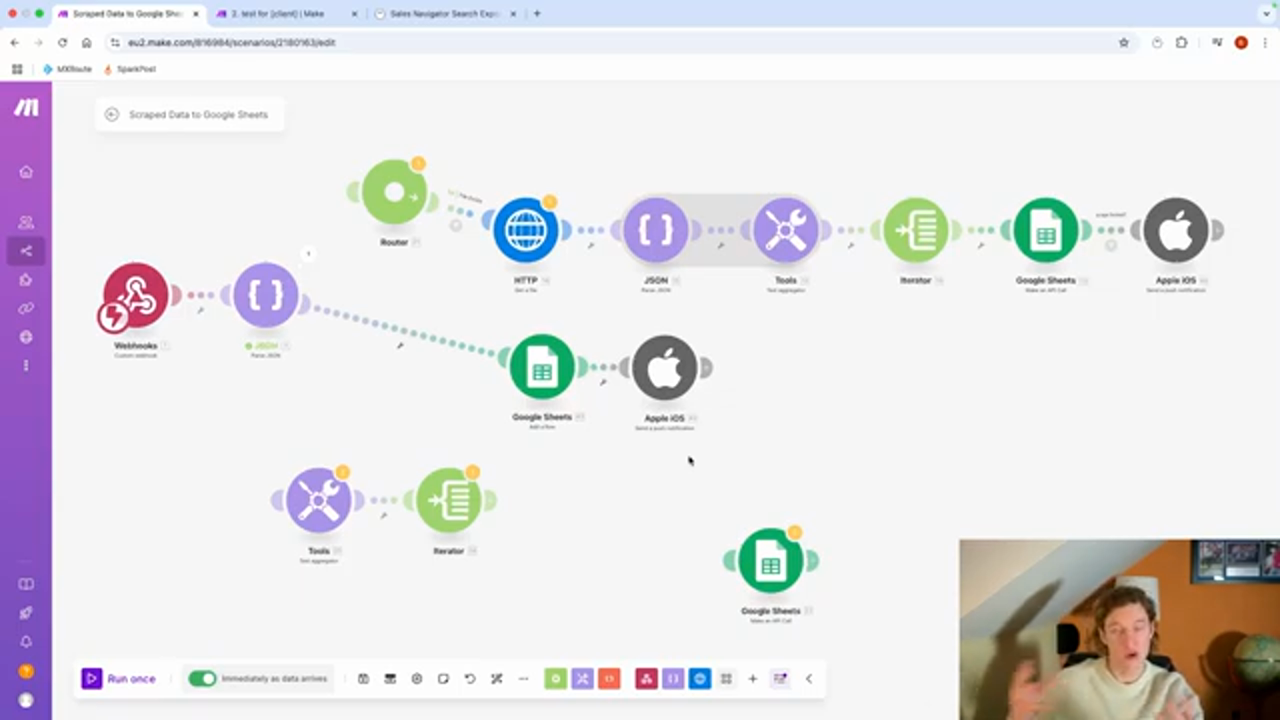Open the Apple iOS module in middle row
1280x720 pixels.
coord(665,367)
